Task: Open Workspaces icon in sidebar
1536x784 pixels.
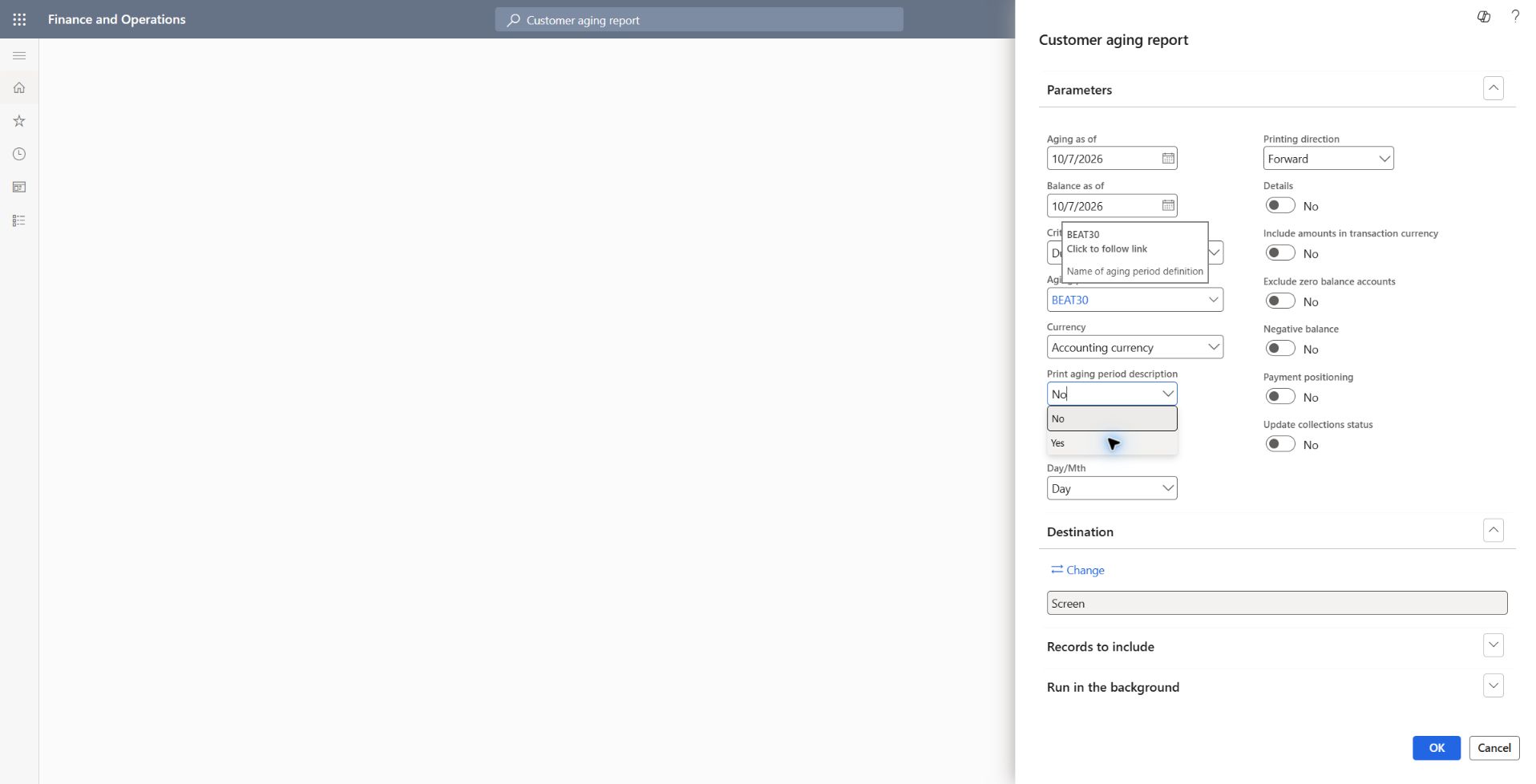Action: (x=19, y=187)
